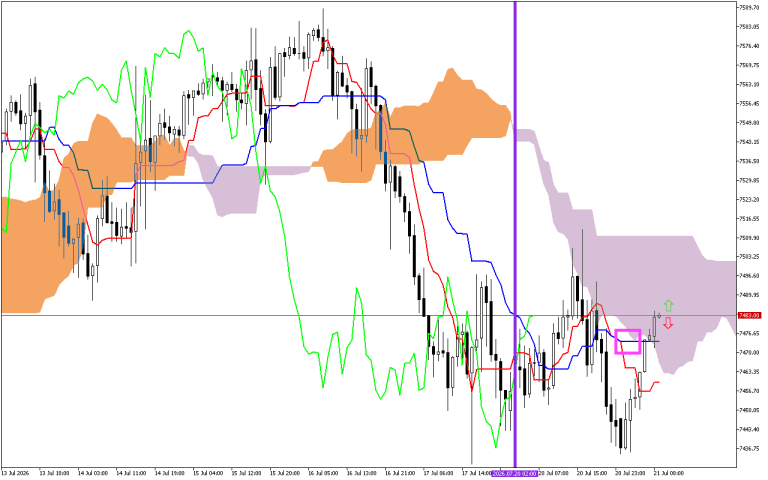The image size is (768, 480).
Task: Click the 7556.45 price axis label
Action: (749, 103)
